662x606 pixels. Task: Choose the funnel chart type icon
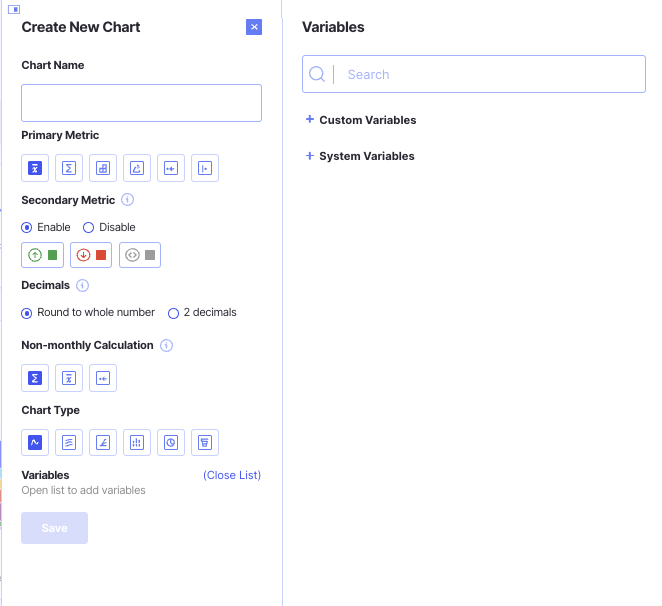click(x=205, y=442)
